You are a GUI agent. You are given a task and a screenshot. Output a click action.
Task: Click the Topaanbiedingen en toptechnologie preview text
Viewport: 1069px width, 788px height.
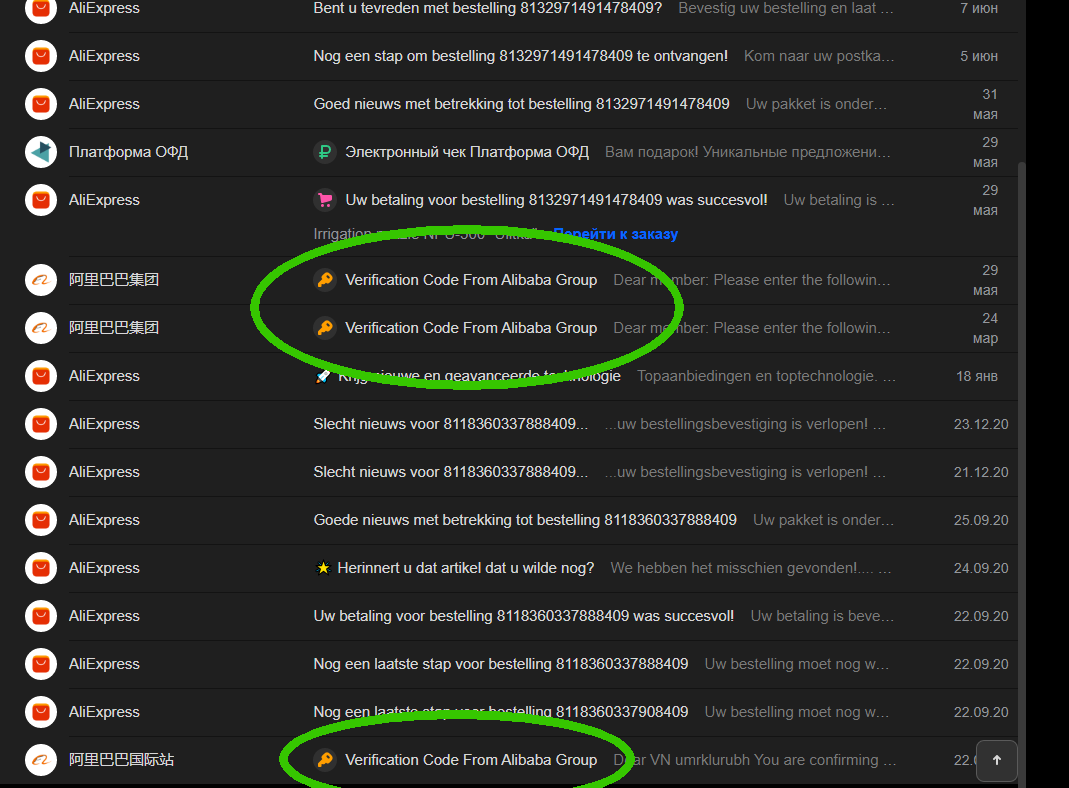coord(766,376)
